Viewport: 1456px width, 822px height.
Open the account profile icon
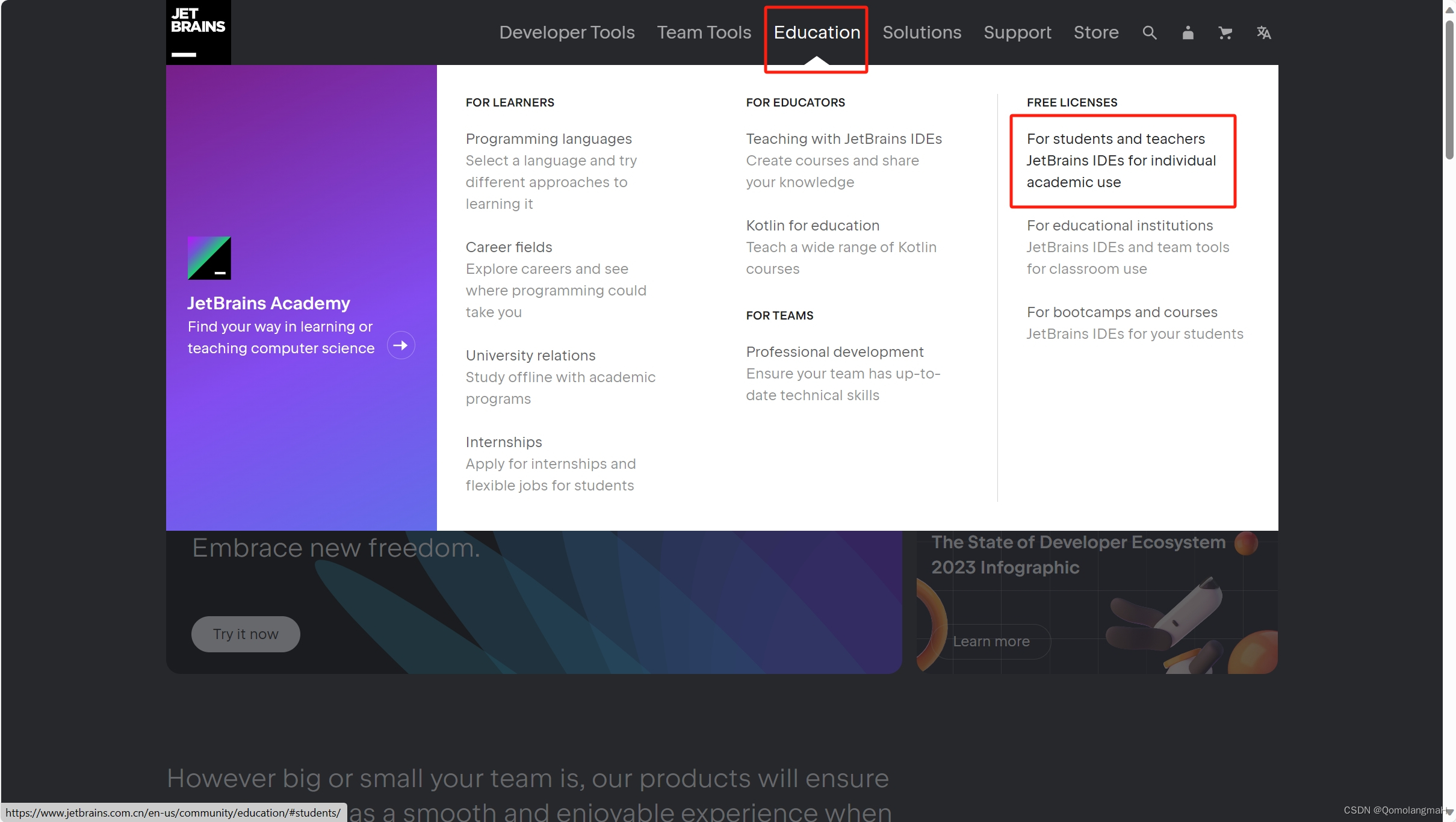click(x=1187, y=32)
